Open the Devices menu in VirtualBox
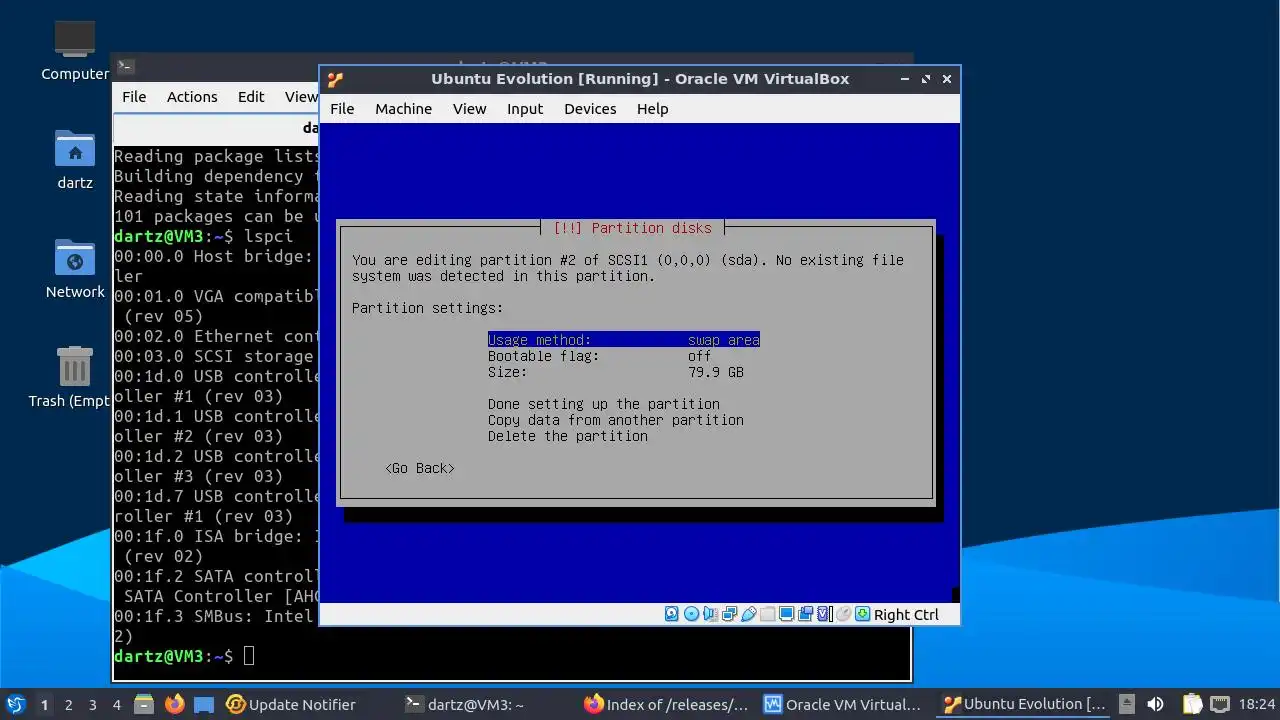The width and height of the screenshot is (1280, 720). pyautogui.click(x=590, y=109)
